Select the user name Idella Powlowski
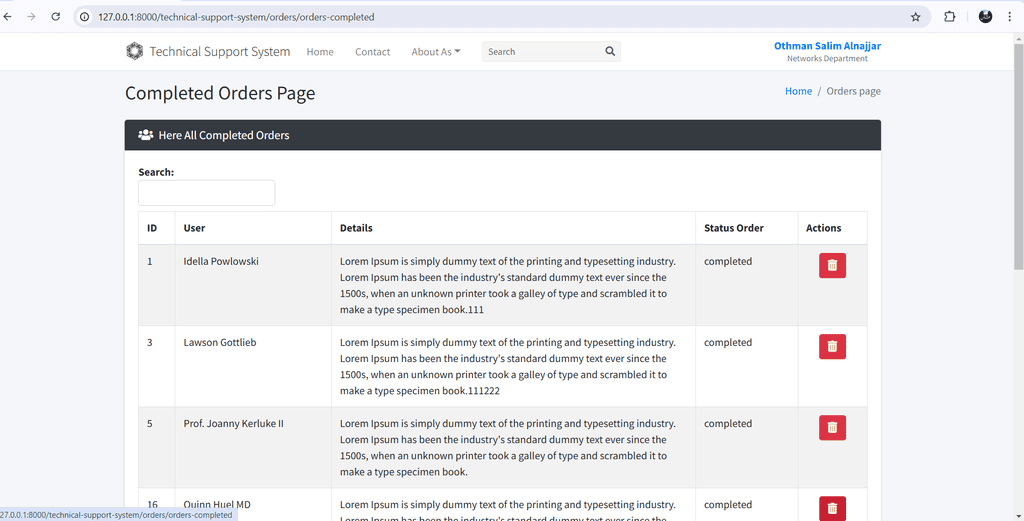Screen dimensions: 1024x521 pos(221,261)
